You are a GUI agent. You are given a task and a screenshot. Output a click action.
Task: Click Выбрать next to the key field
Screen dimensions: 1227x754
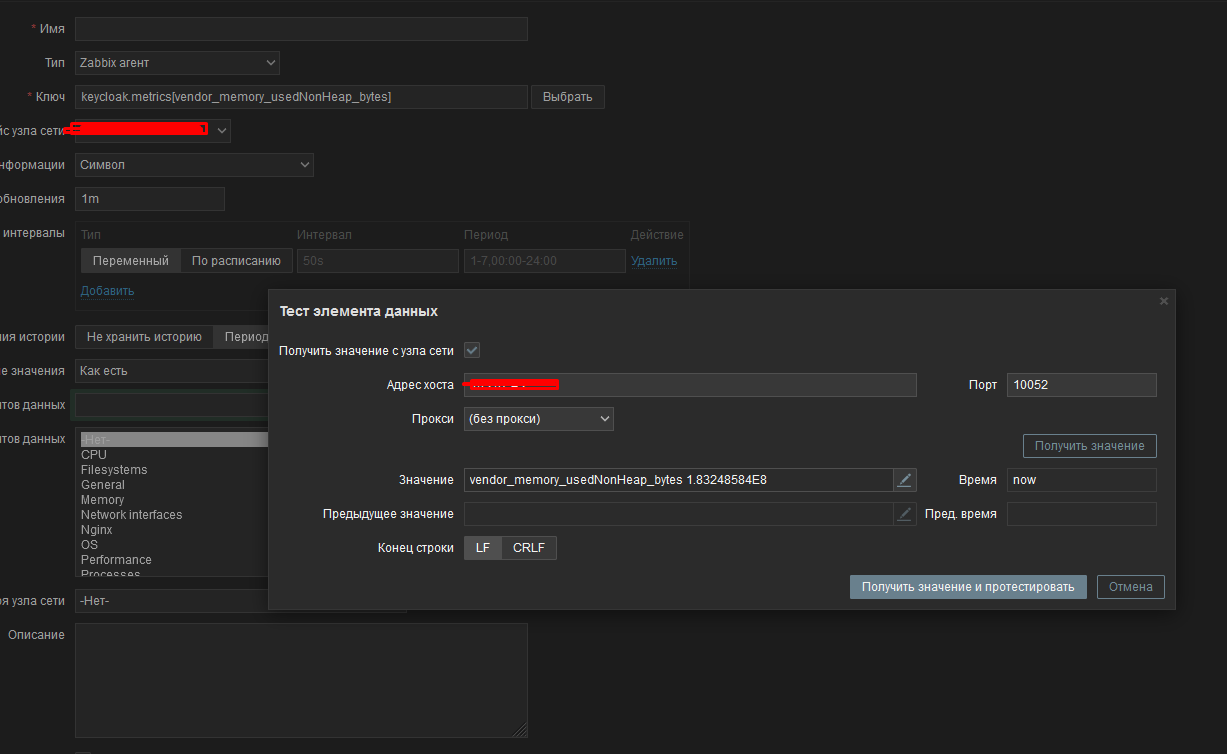click(567, 96)
